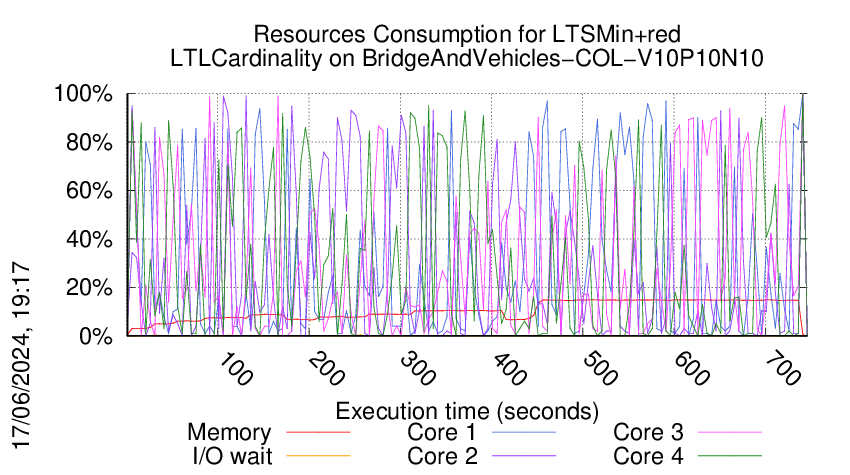Screen dimensions: 850x475
Task: Click the 400 x-axis tick label
Action: (508, 370)
